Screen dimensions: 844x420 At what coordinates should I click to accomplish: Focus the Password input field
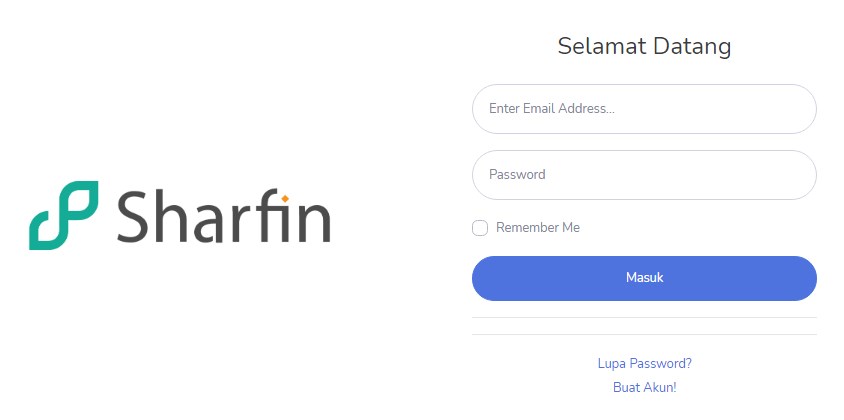pyautogui.click(x=644, y=175)
